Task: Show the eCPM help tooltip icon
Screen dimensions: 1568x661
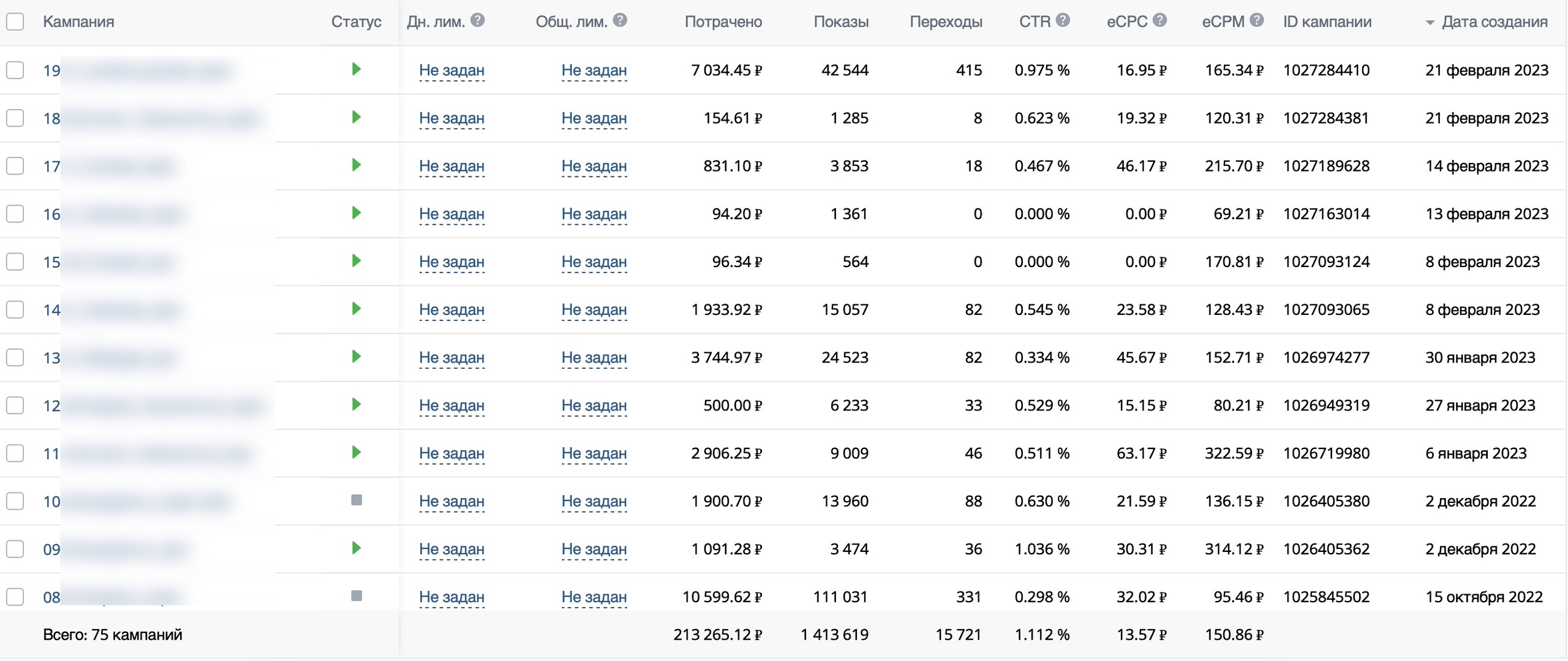Action: click(1257, 20)
